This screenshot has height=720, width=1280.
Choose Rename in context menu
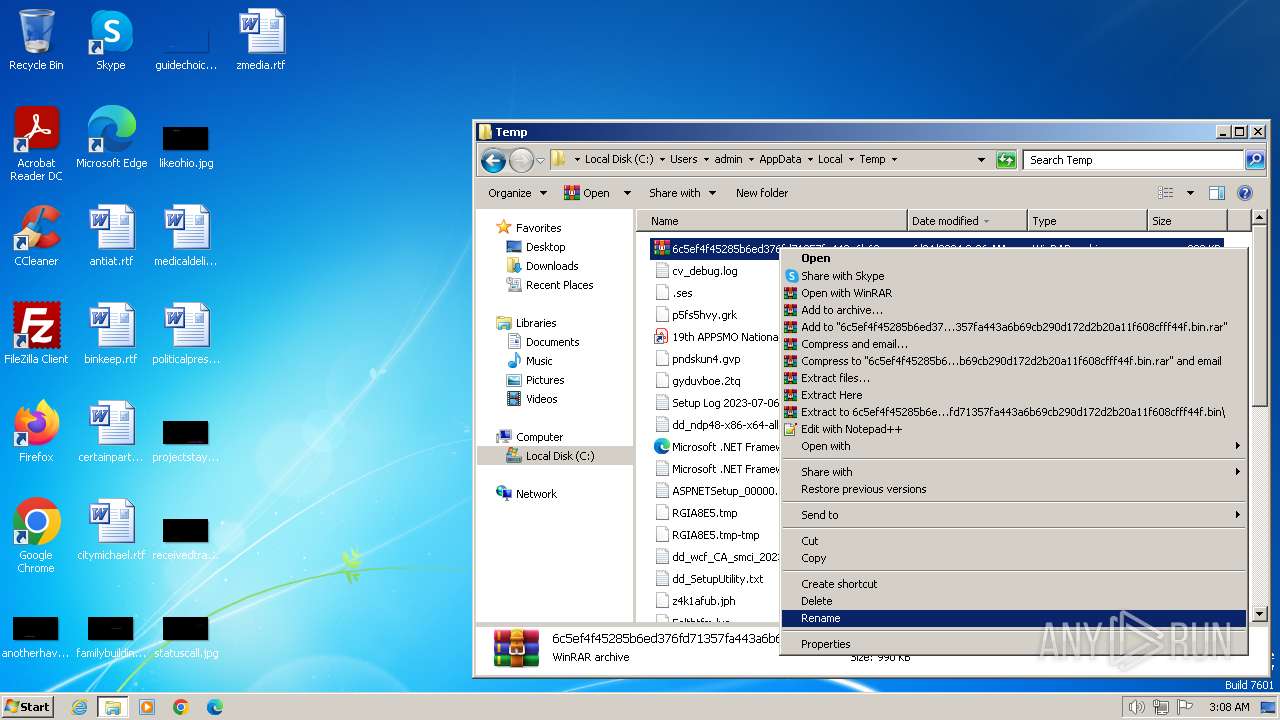pyautogui.click(x=1013, y=619)
